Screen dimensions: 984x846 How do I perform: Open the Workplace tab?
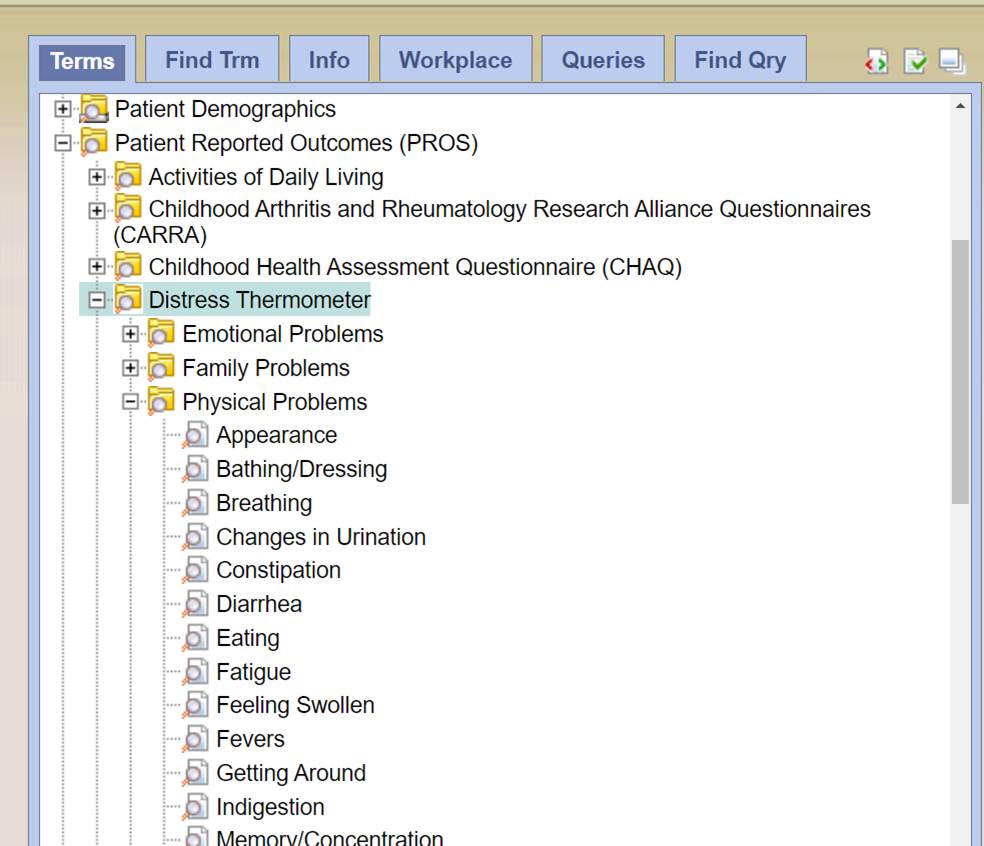coord(455,60)
